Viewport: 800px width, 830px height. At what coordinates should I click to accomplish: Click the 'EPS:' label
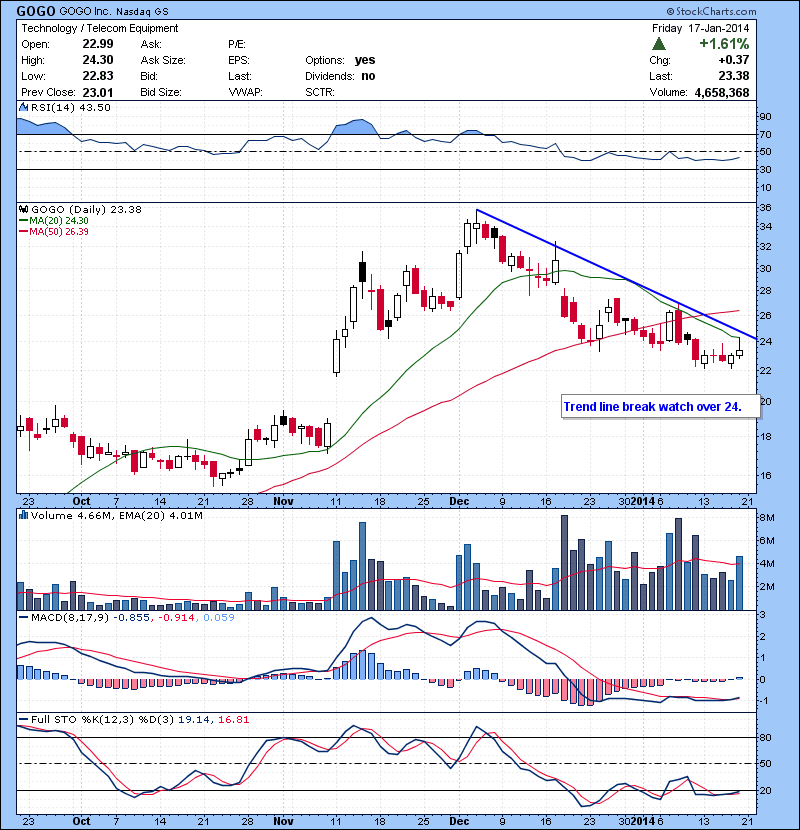coord(239,60)
